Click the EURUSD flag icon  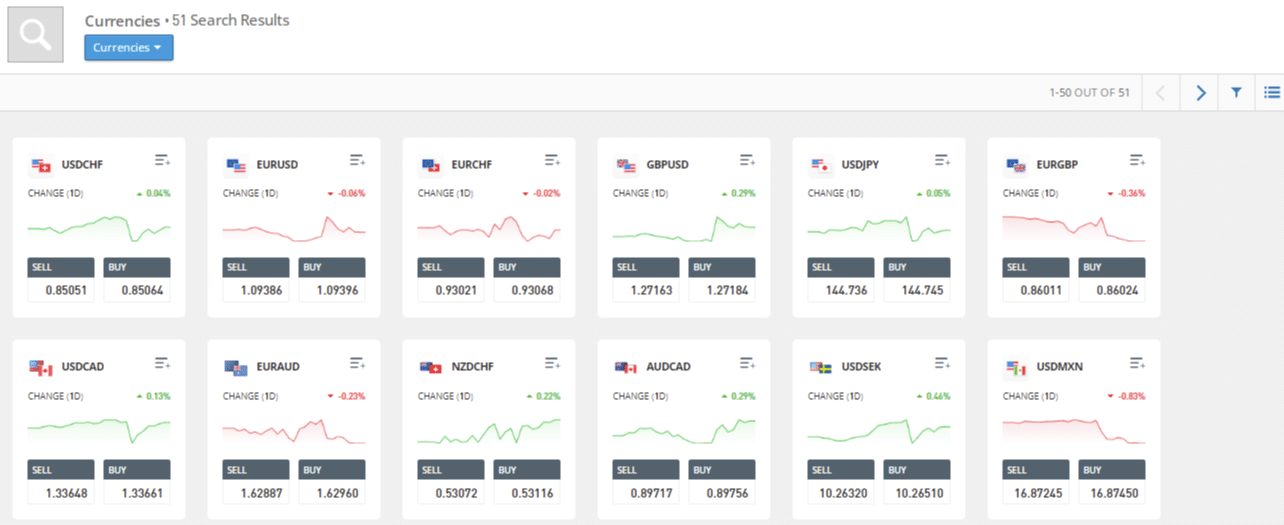pyautogui.click(x=236, y=165)
